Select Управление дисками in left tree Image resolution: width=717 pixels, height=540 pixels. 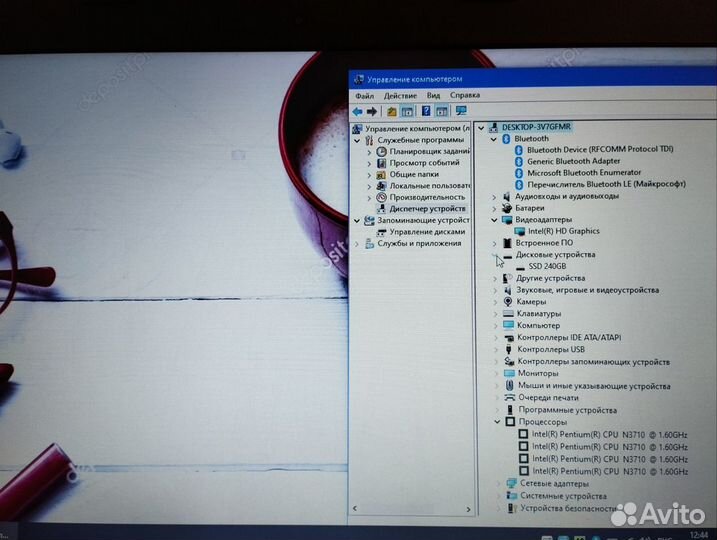tap(427, 232)
